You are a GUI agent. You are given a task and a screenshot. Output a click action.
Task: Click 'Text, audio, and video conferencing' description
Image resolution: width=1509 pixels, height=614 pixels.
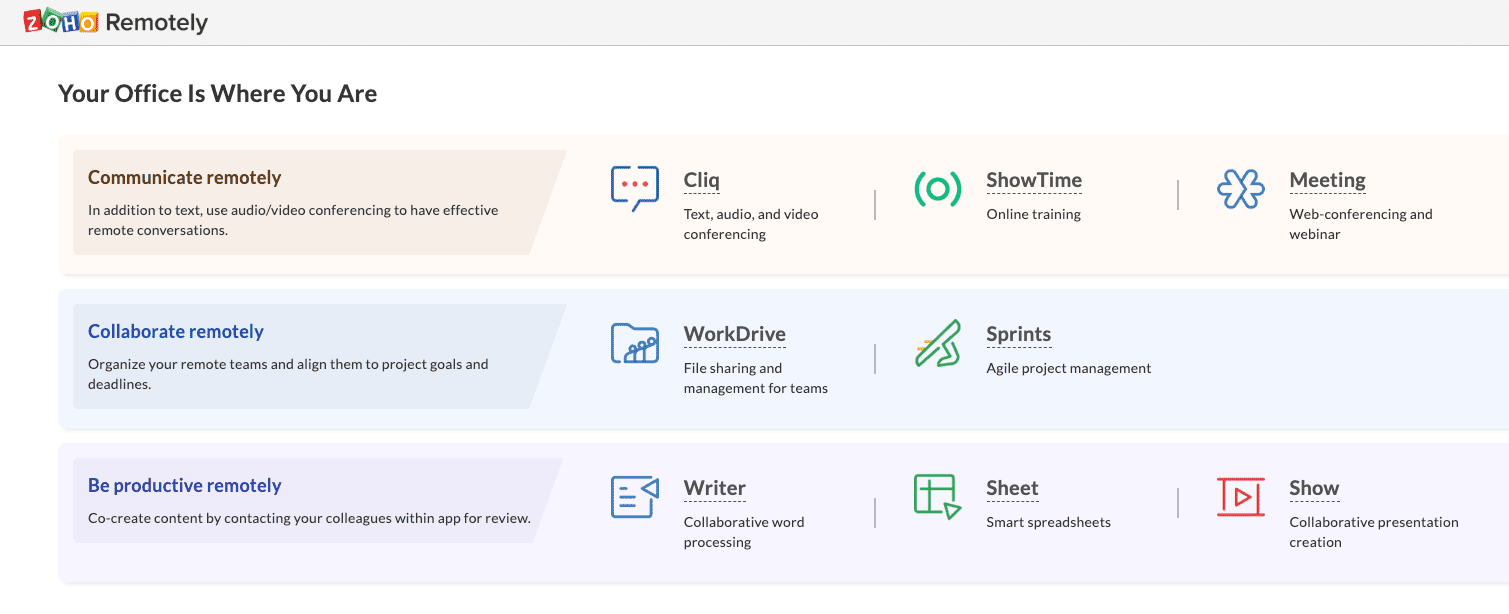click(751, 224)
